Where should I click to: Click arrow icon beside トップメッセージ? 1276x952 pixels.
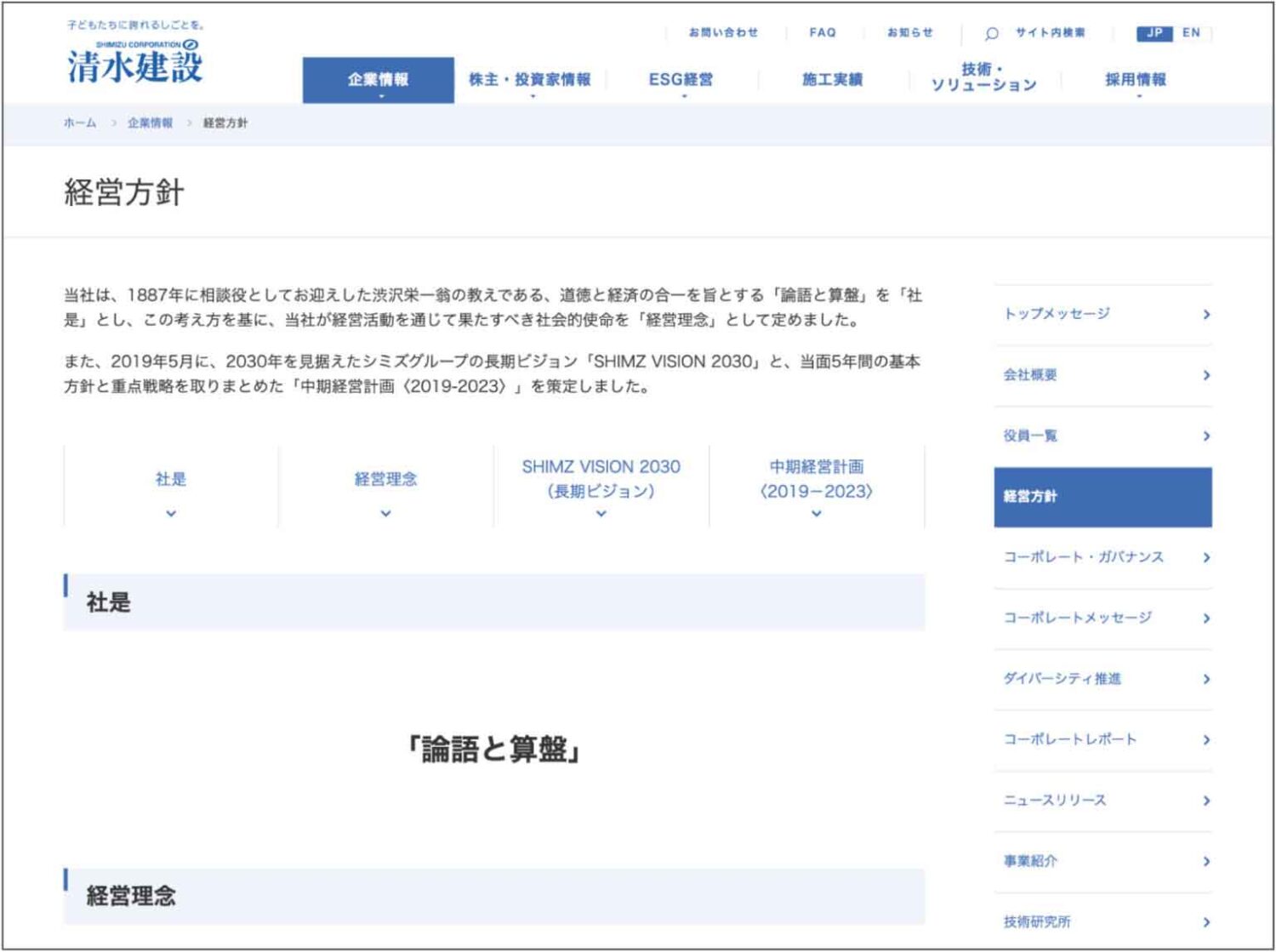(1206, 315)
